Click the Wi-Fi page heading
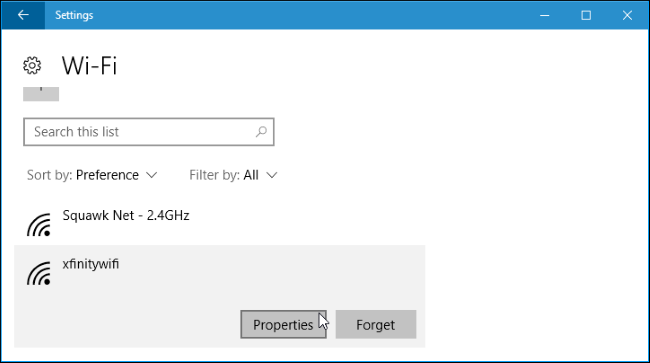This screenshot has width=650, height=363. coord(90,65)
